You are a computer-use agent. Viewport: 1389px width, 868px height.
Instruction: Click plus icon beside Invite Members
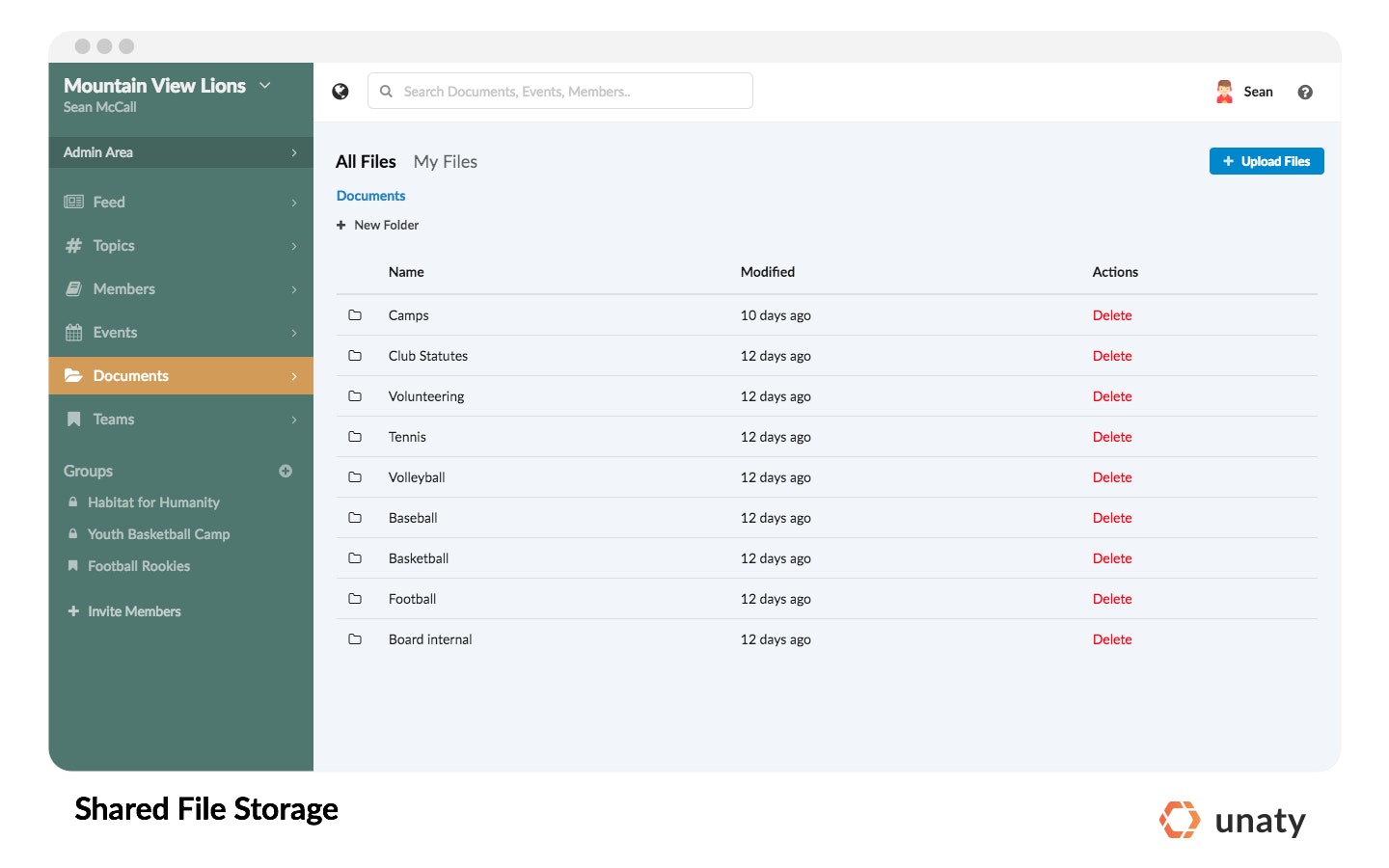click(x=73, y=610)
